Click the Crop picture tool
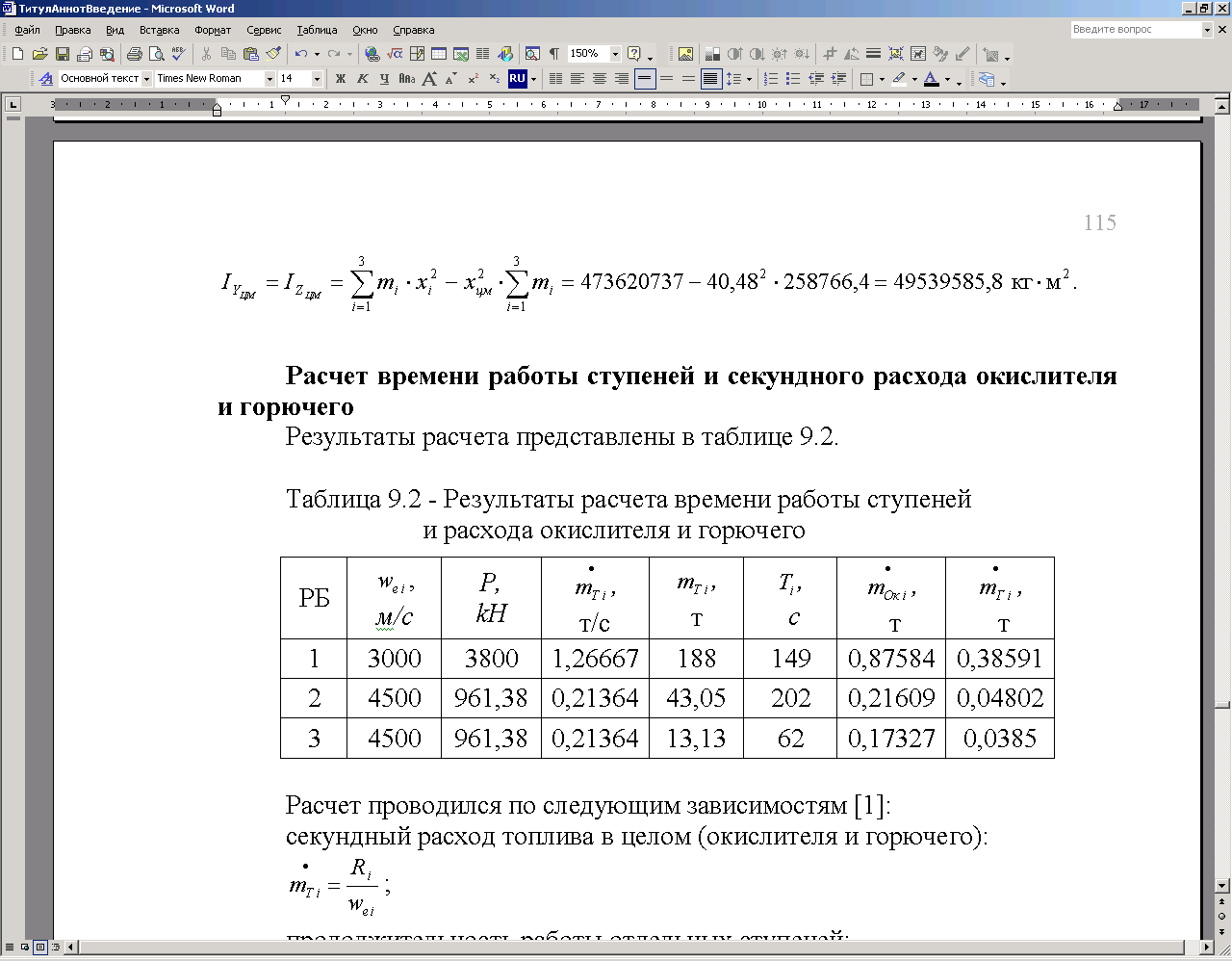The height and width of the screenshot is (961, 1232). coord(830,54)
